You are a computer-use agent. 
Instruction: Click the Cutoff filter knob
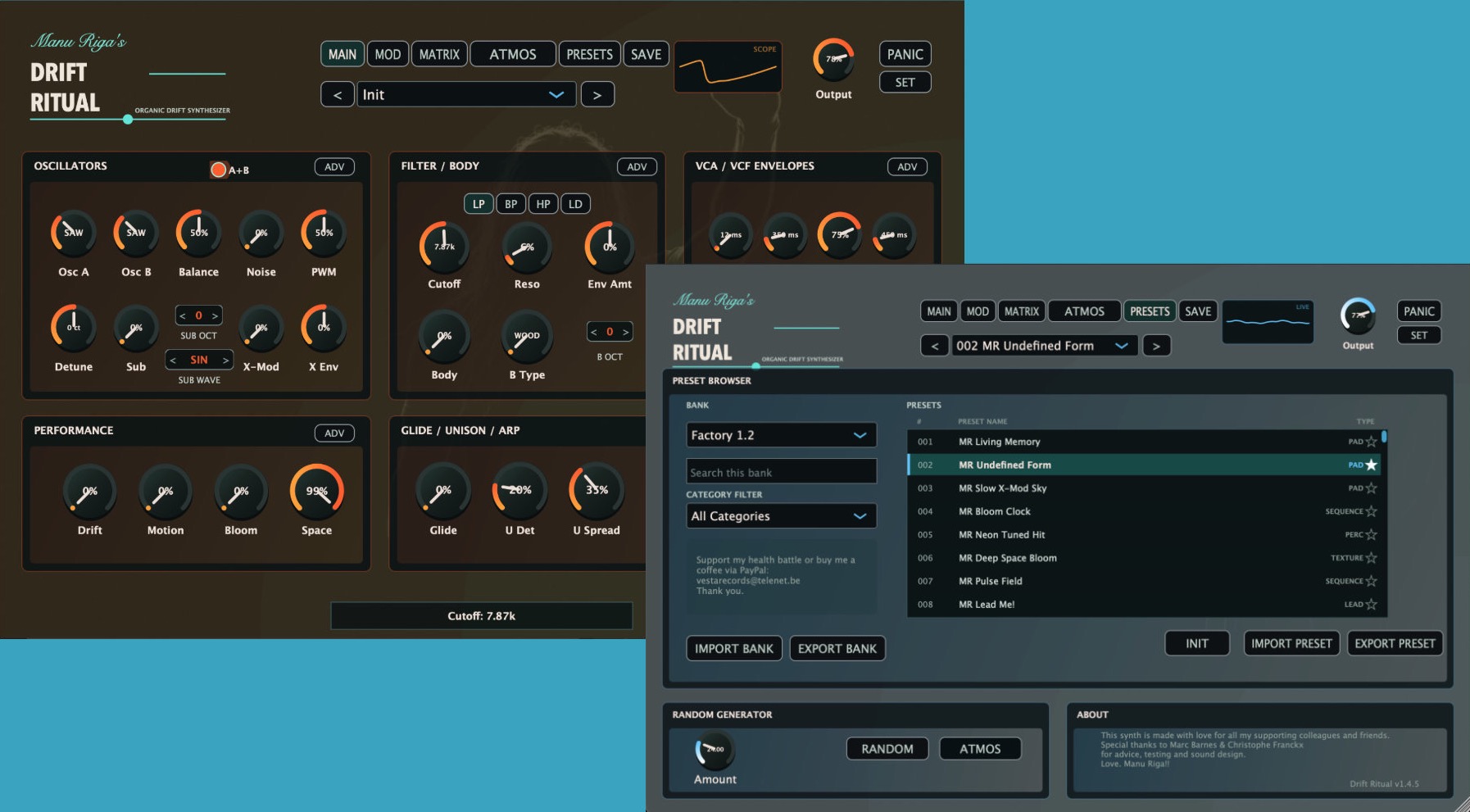pos(444,246)
